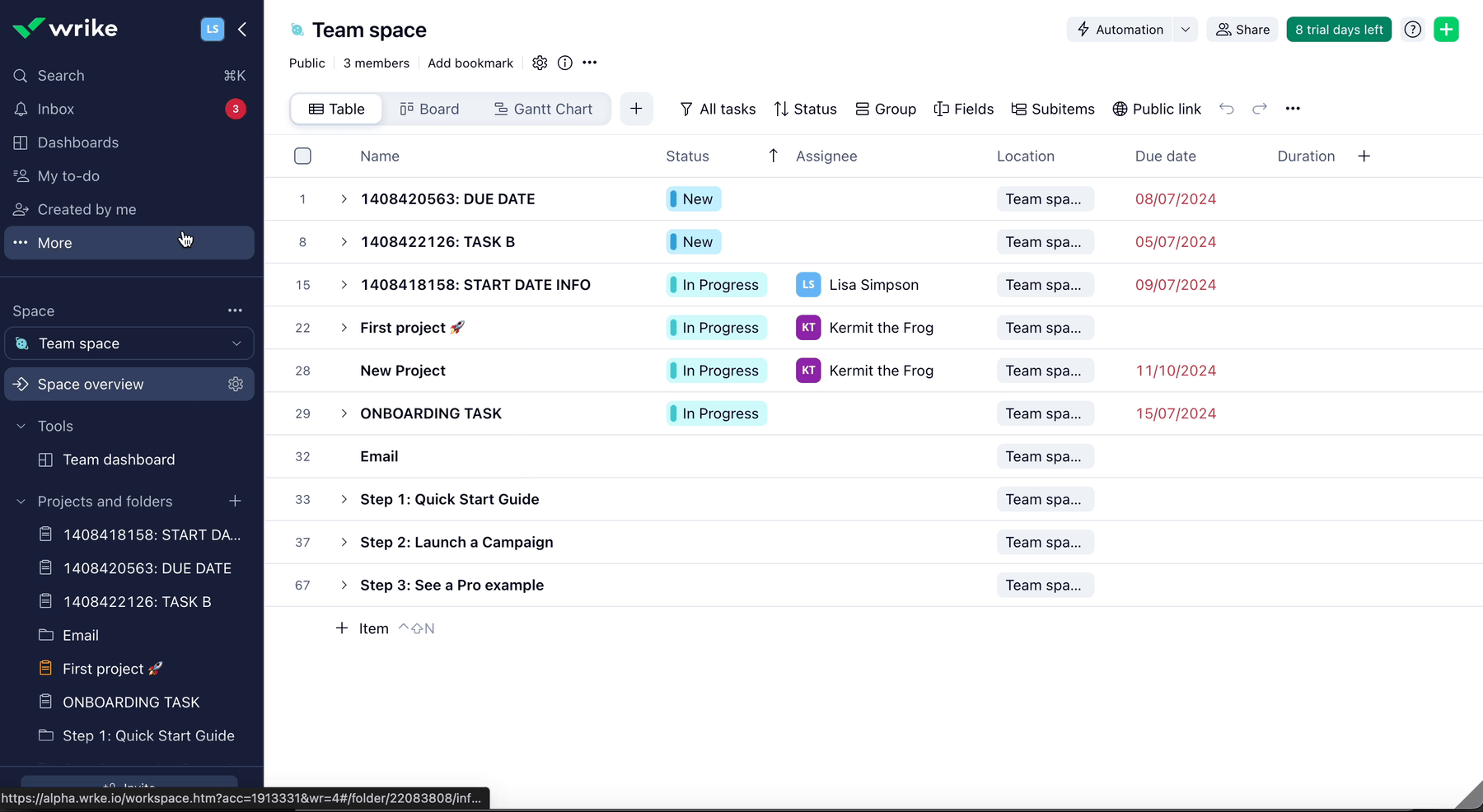Image resolution: width=1483 pixels, height=812 pixels.
Task: Click the In Progress status of New Project
Action: click(x=717, y=371)
